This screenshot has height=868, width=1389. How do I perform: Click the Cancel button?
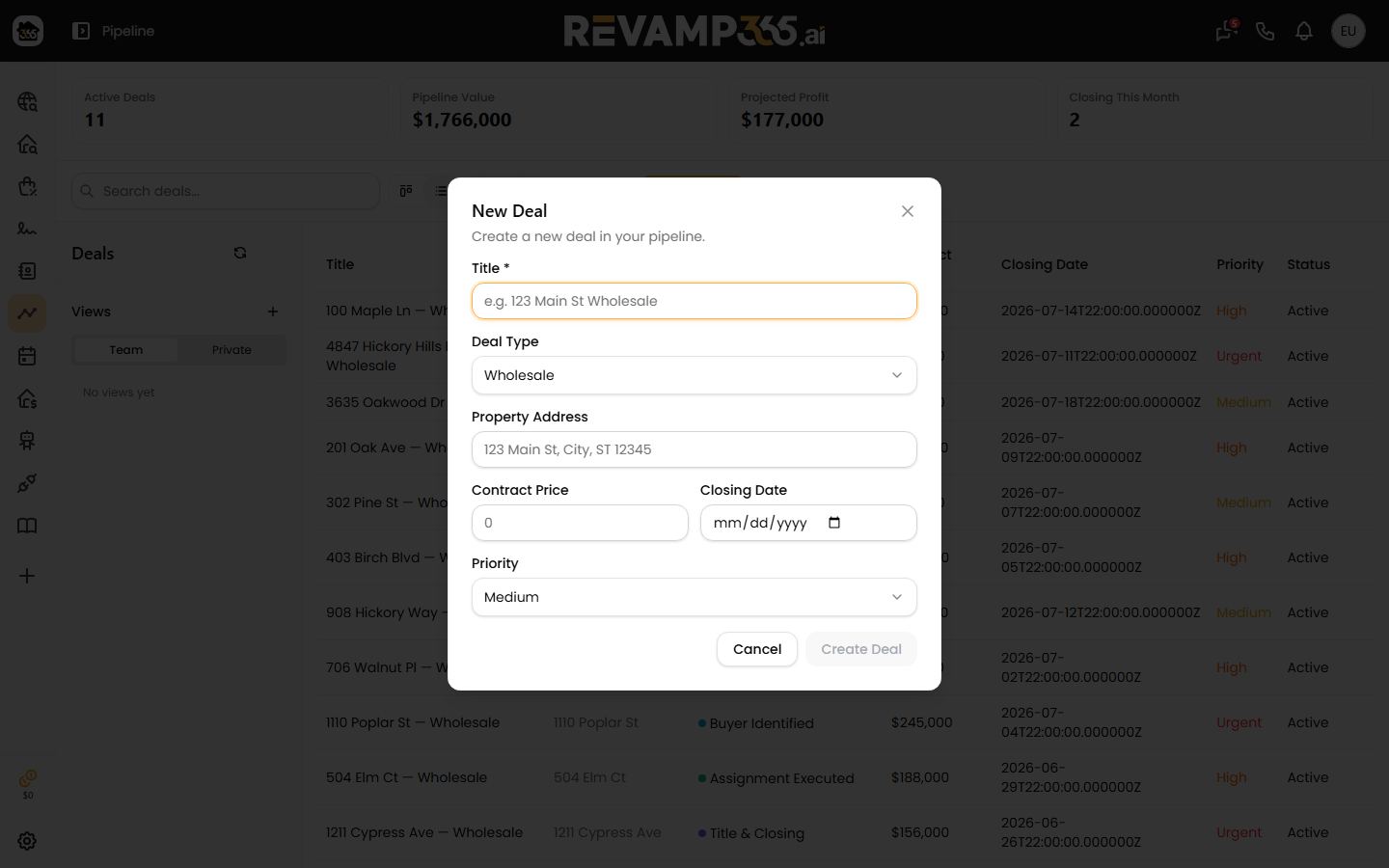pos(757,649)
